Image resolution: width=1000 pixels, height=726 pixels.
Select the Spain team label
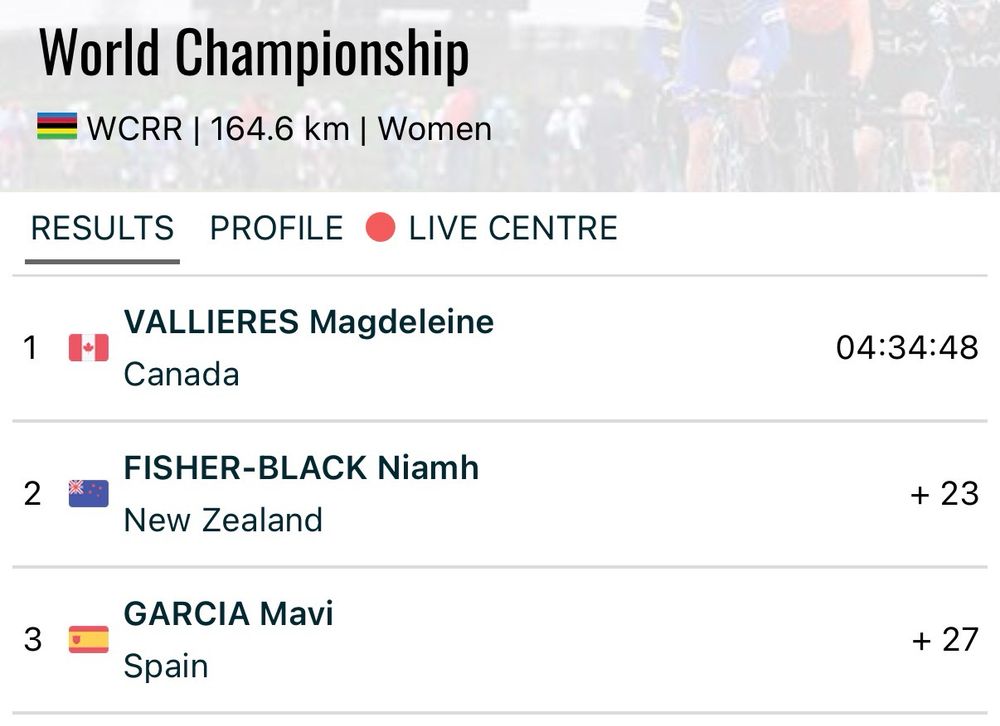(x=166, y=667)
